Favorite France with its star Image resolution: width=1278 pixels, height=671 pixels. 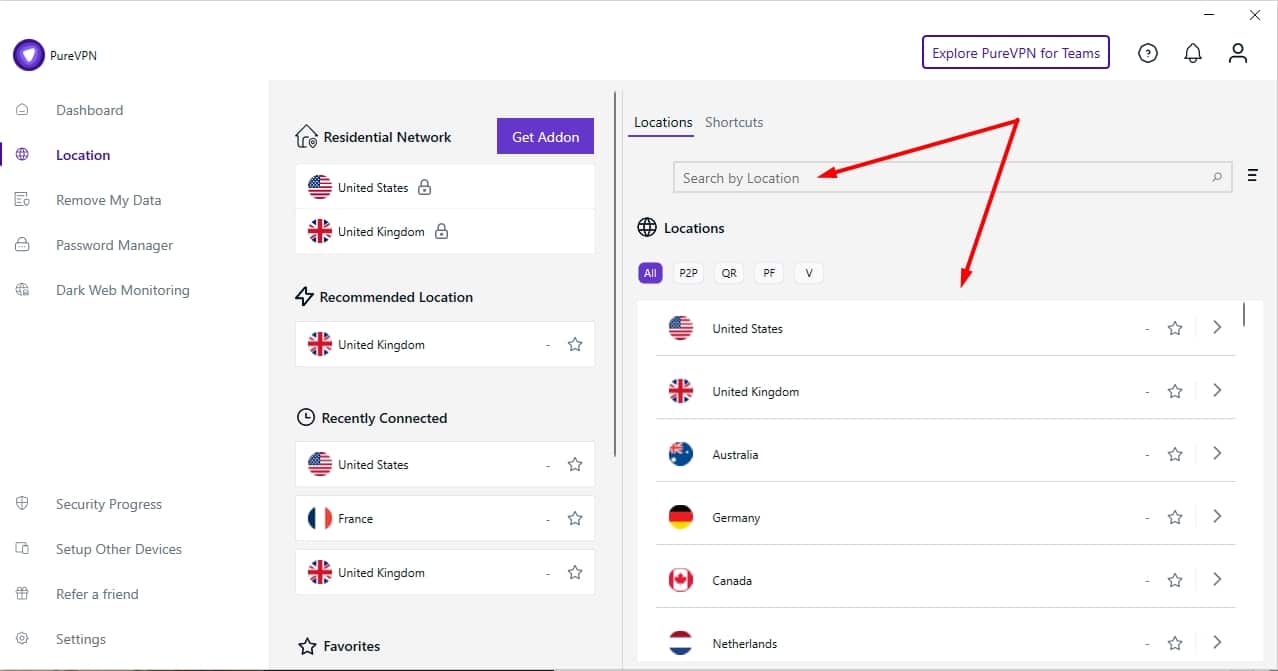[x=575, y=518]
